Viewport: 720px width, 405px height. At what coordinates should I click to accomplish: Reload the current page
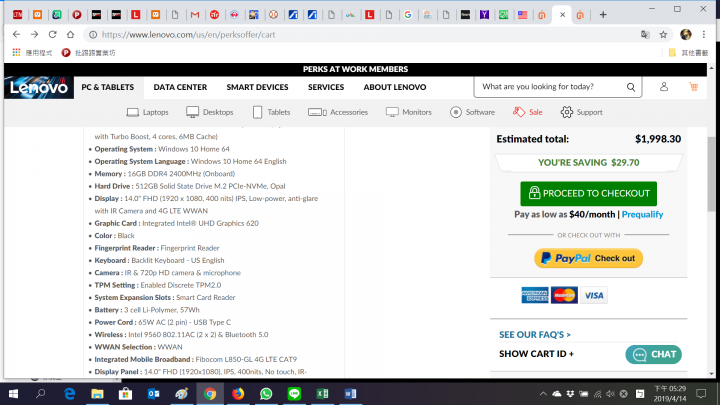(52, 34)
